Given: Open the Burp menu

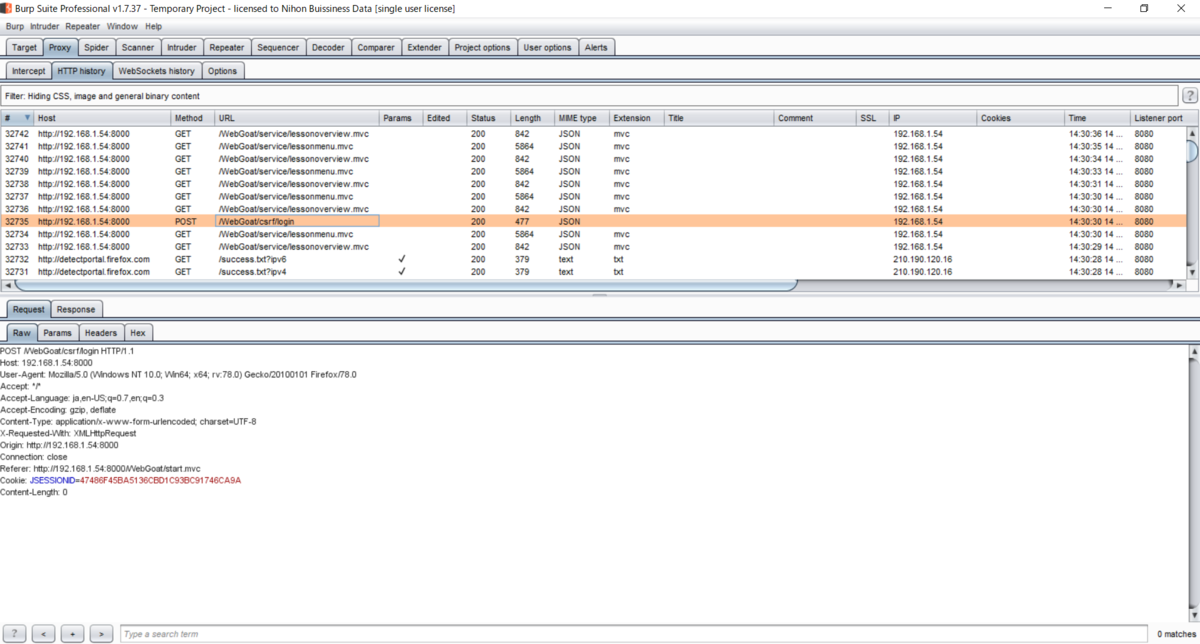Looking at the screenshot, I should click(15, 26).
